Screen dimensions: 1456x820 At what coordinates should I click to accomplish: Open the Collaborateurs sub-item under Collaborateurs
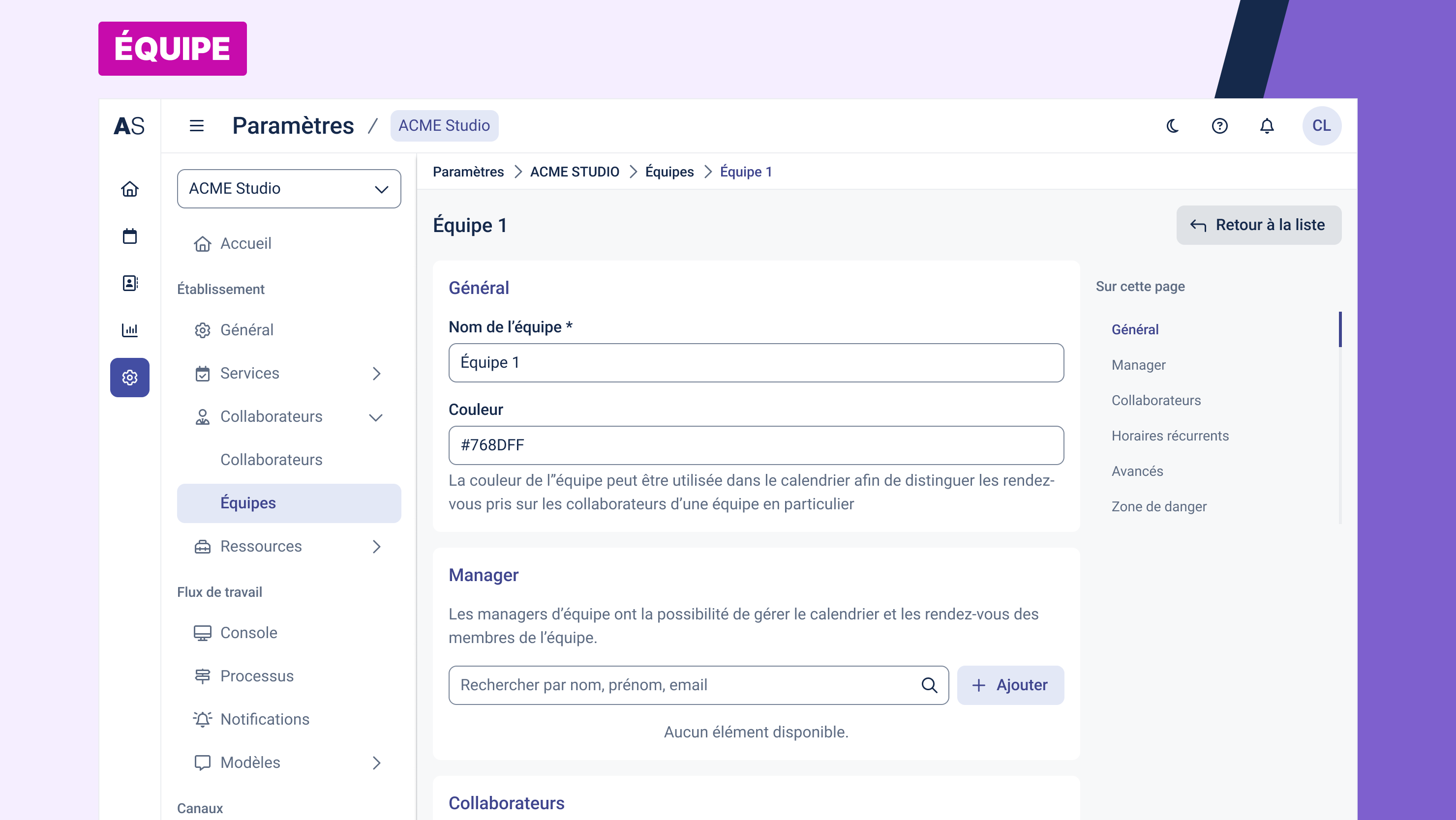click(x=289, y=460)
